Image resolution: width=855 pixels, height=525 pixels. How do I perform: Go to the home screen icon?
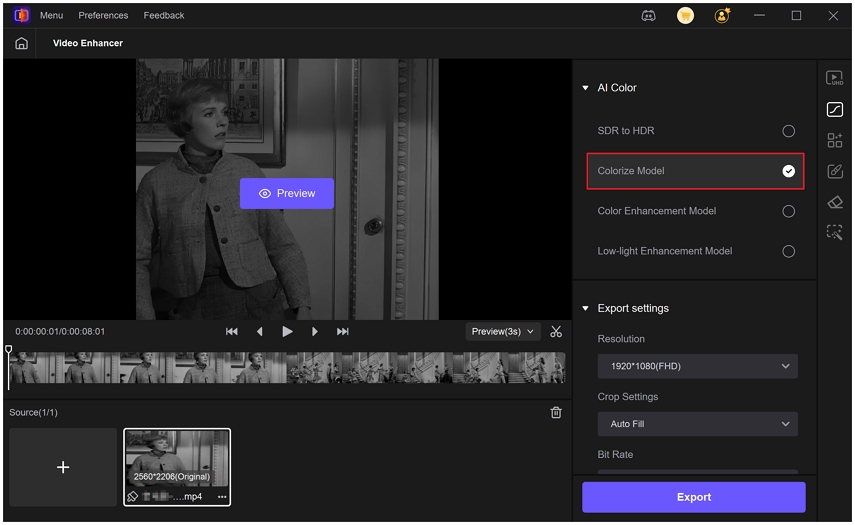(21, 43)
